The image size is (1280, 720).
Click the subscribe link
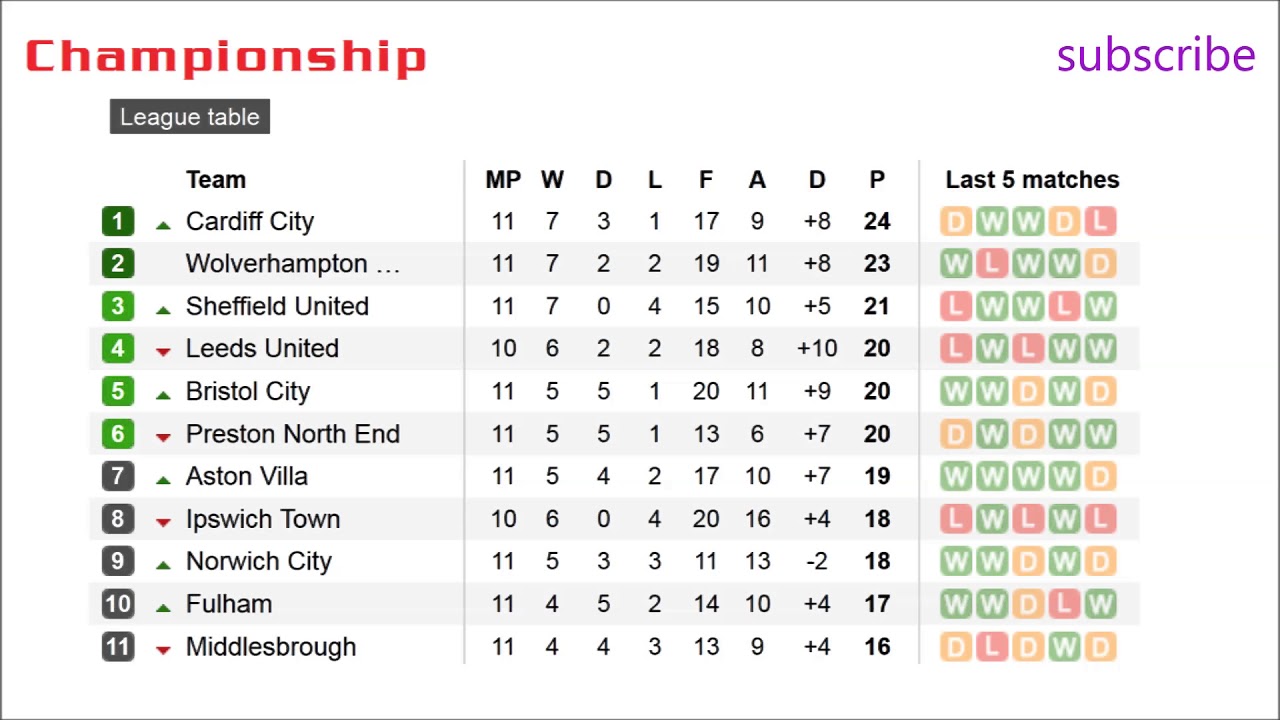(1155, 55)
